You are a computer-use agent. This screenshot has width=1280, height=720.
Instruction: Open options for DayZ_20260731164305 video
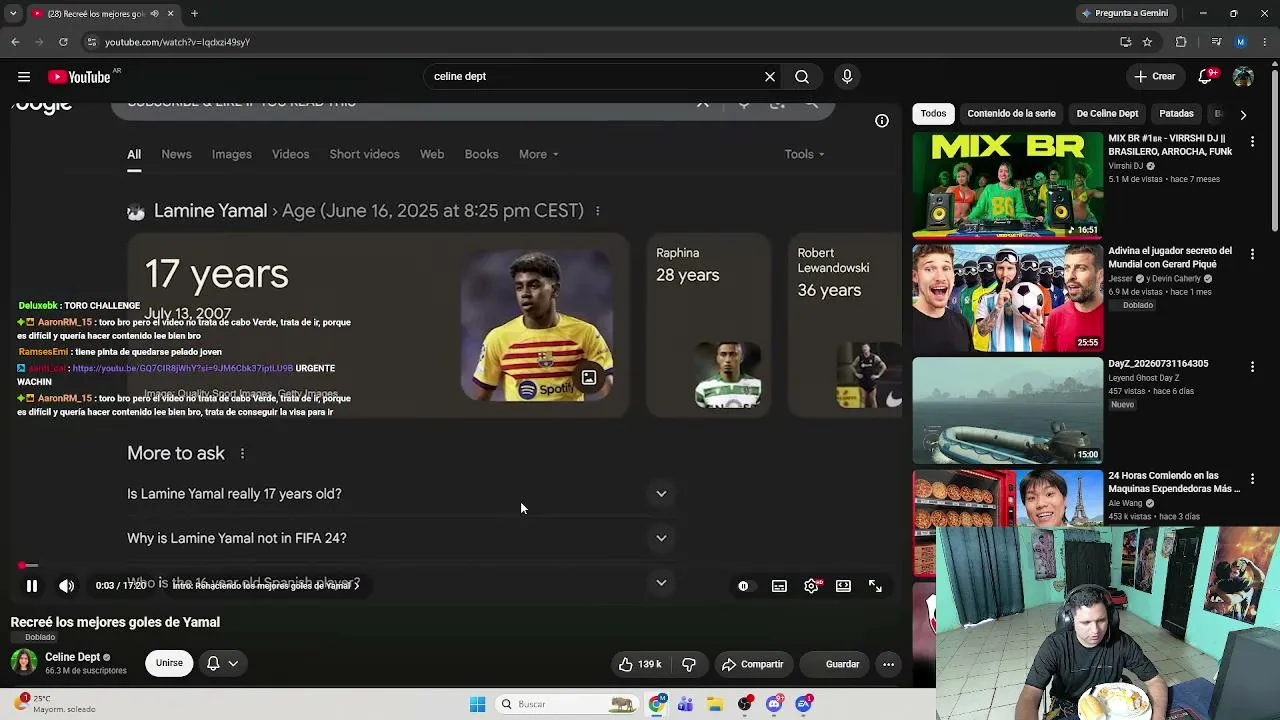coord(1252,368)
